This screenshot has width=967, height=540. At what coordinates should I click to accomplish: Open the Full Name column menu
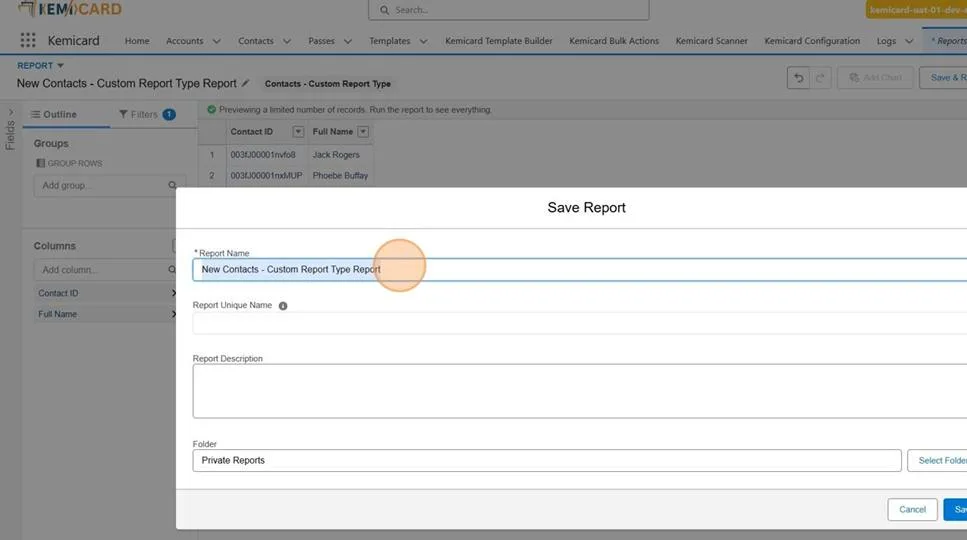(x=363, y=132)
